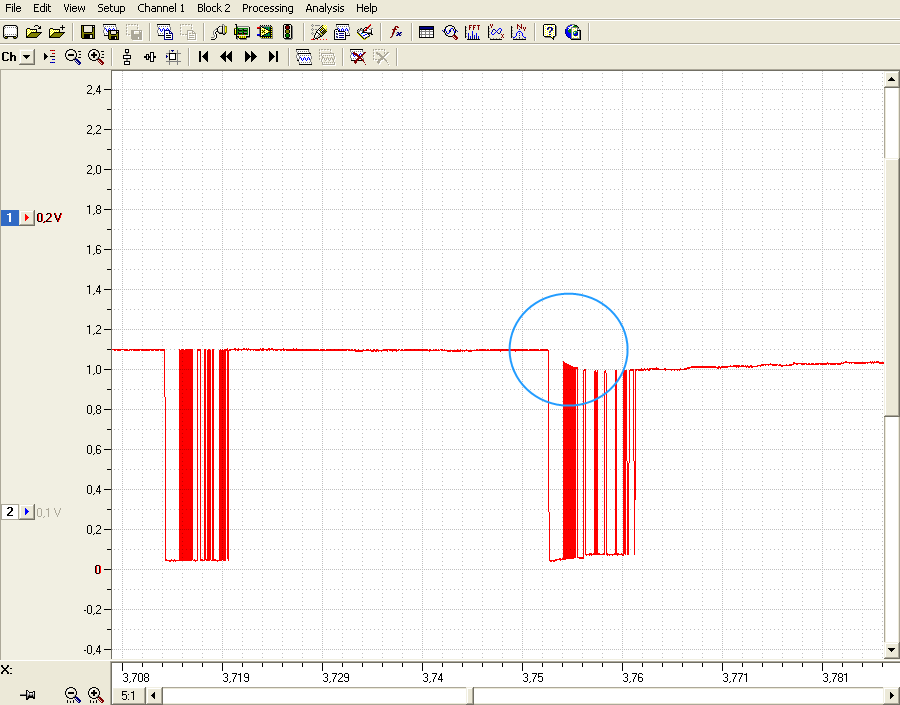
Task: Click the horizontal scrollbar right arrow
Action: (x=891, y=696)
